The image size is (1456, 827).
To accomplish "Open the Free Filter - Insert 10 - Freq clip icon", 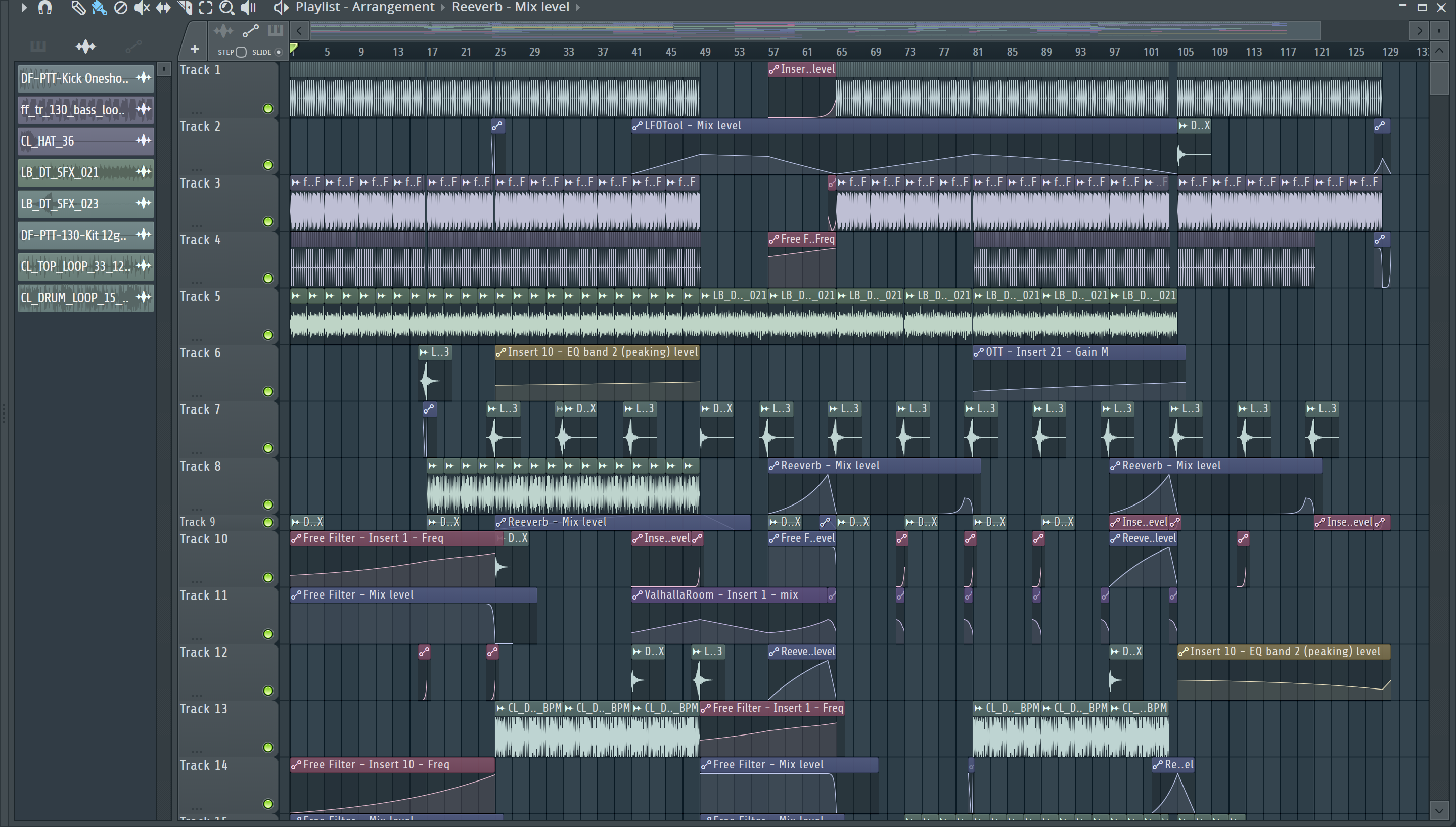I will [296, 764].
